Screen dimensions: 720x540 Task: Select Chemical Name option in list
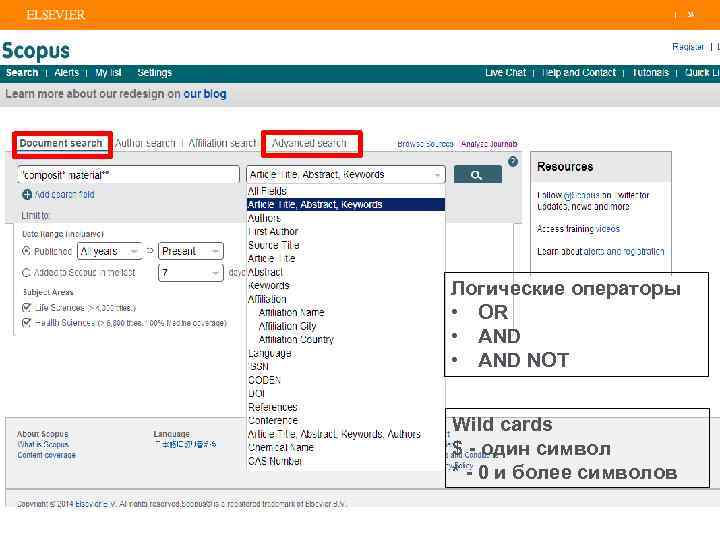(281, 448)
